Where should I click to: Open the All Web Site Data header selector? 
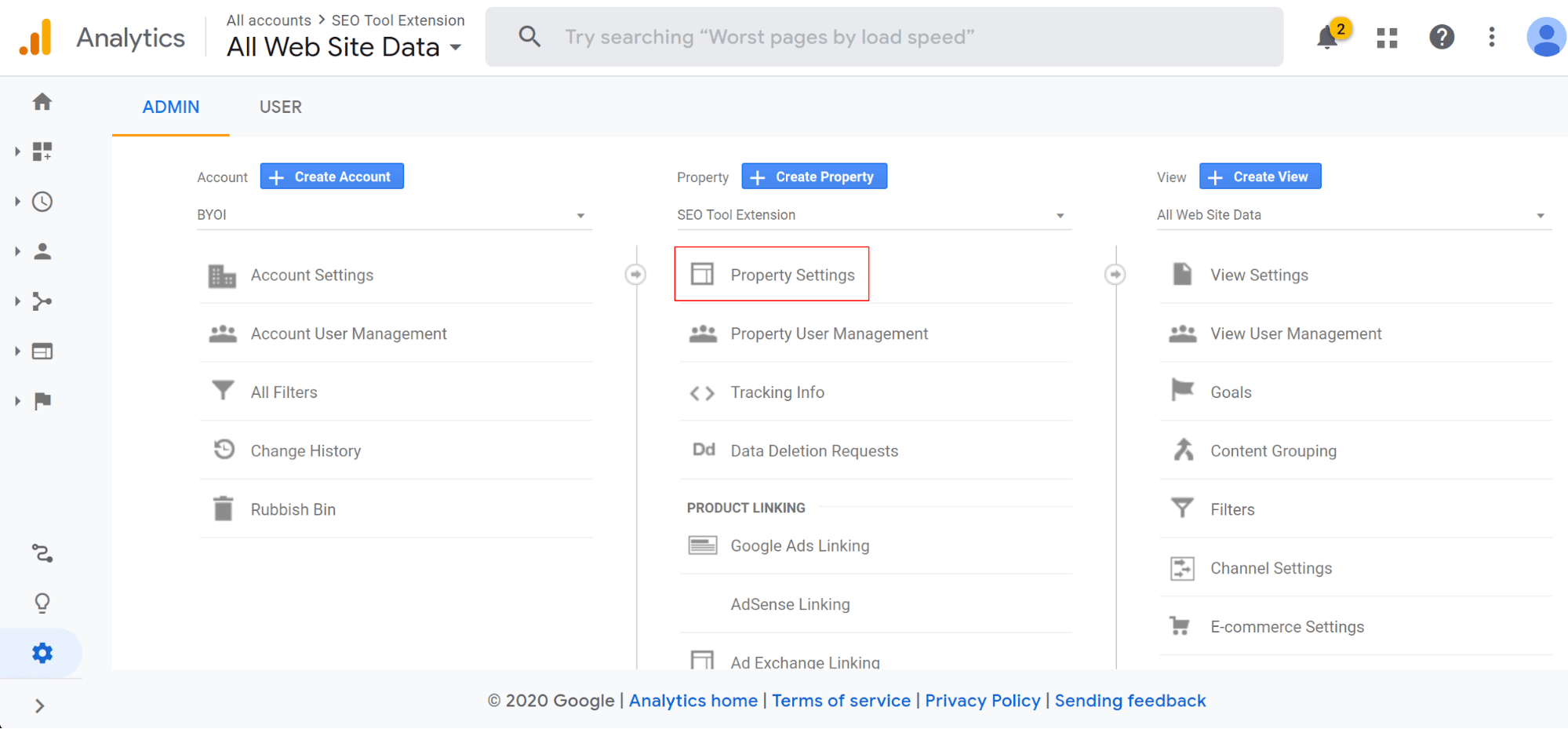point(344,47)
